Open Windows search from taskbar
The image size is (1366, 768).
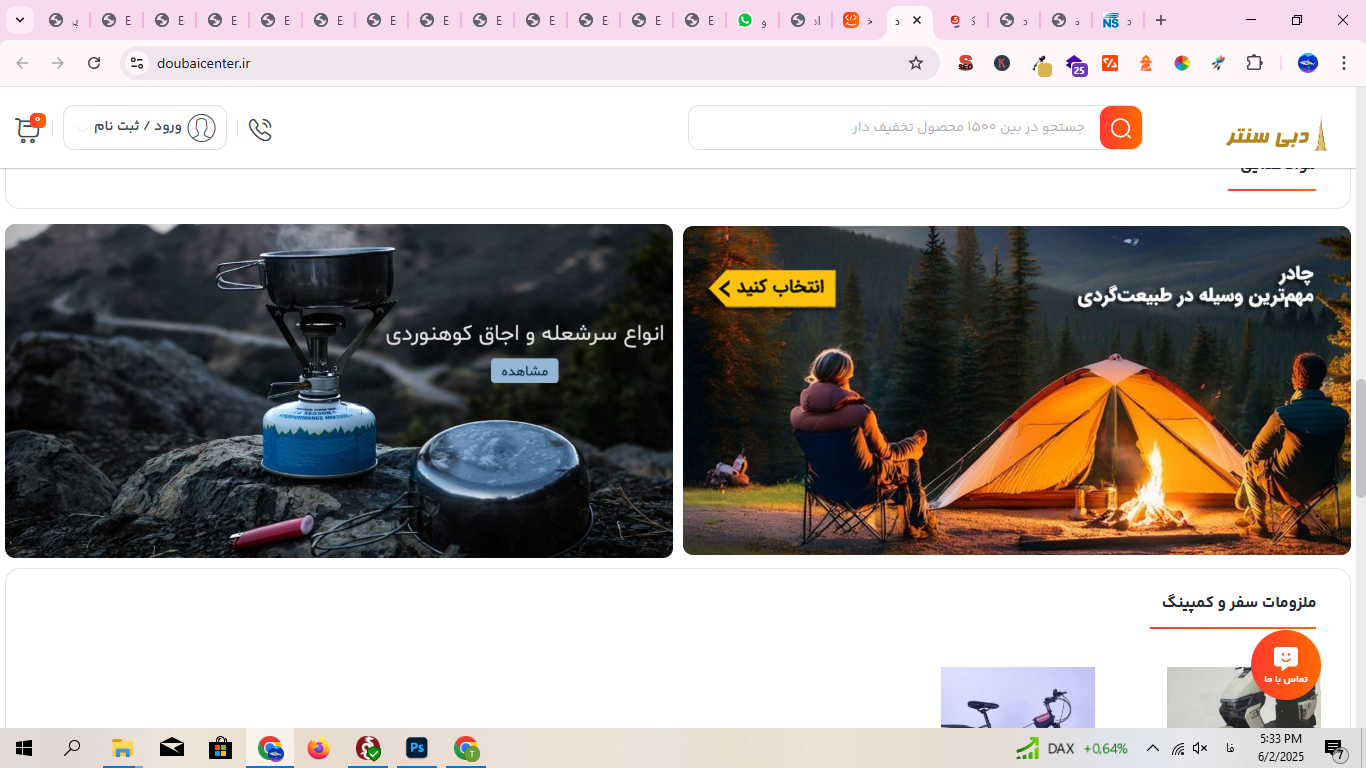[x=72, y=748]
